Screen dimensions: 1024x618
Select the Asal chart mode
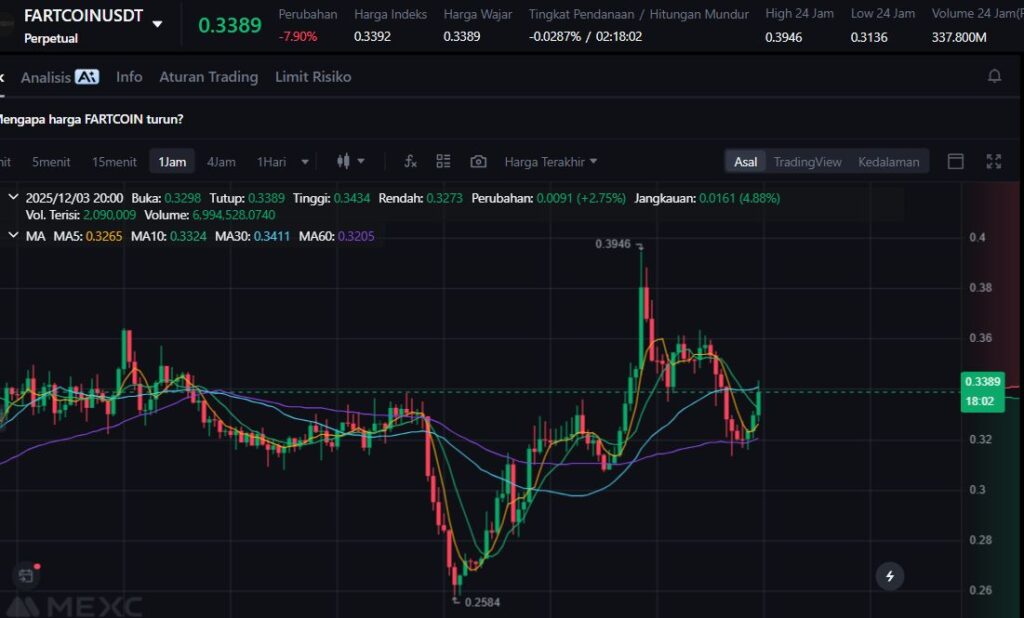tap(745, 162)
